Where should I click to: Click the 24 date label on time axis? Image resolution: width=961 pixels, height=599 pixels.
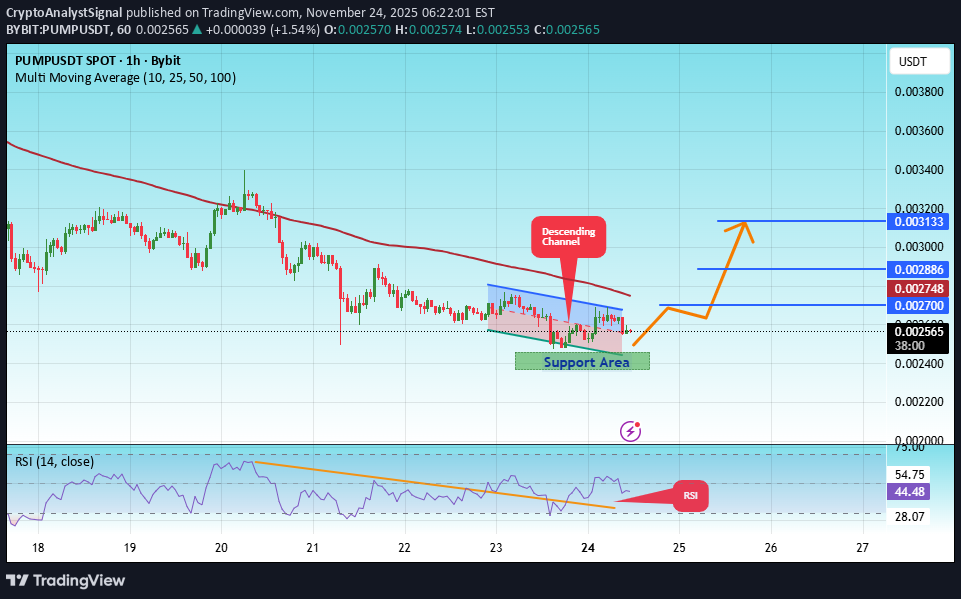click(x=587, y=548)
